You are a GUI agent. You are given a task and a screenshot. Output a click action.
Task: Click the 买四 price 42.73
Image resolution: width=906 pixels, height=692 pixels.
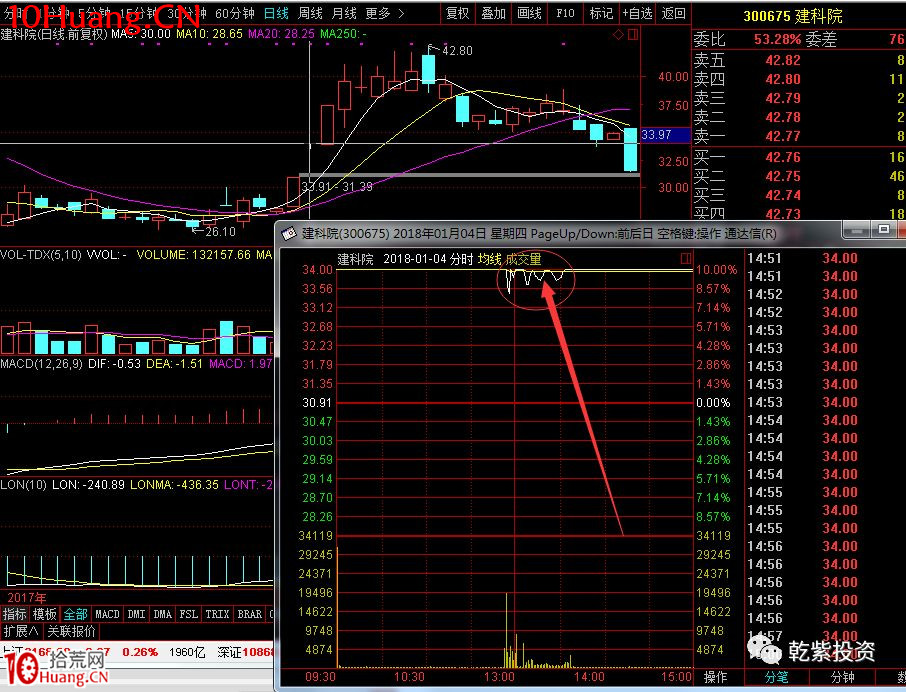(x=783, y=214)
